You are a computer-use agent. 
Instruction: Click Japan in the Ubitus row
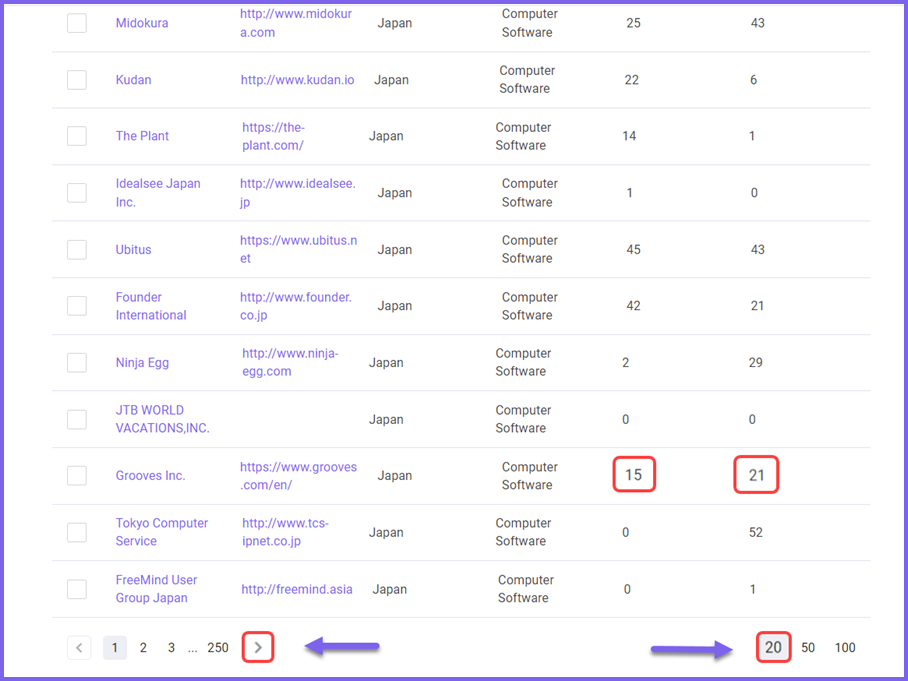(394, 250)
